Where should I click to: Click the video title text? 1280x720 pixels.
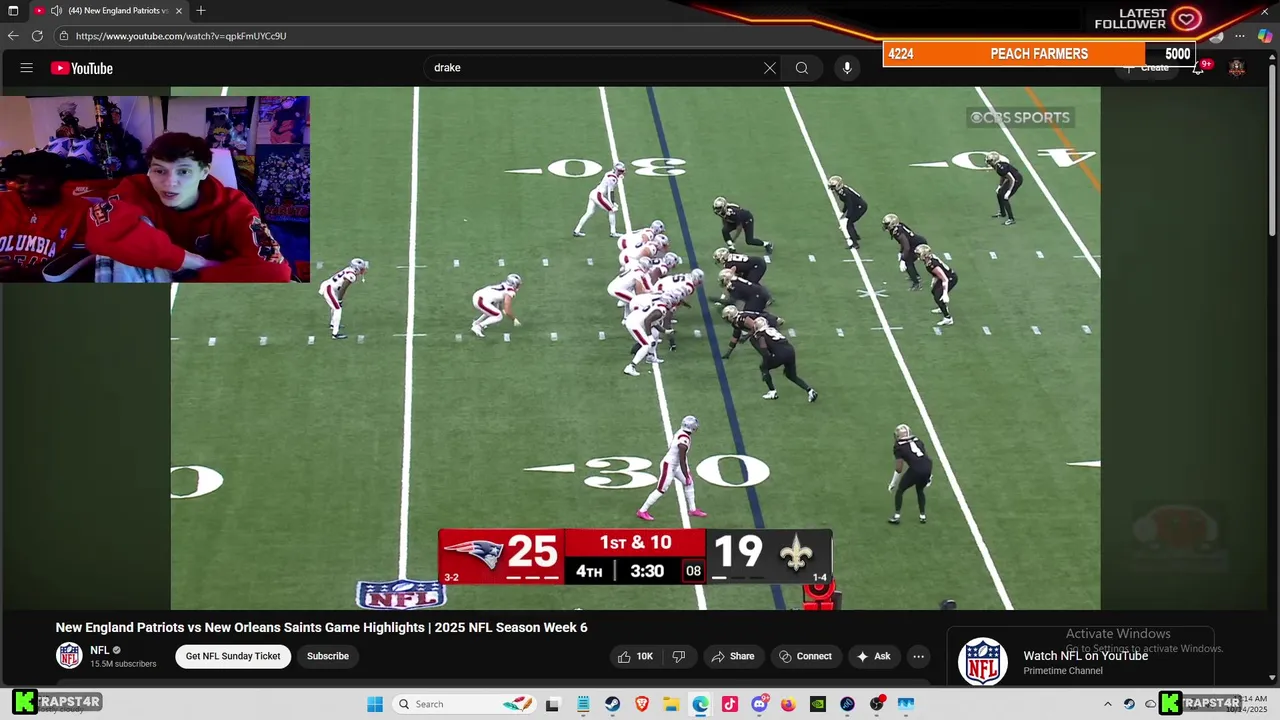tap(322, 628)
